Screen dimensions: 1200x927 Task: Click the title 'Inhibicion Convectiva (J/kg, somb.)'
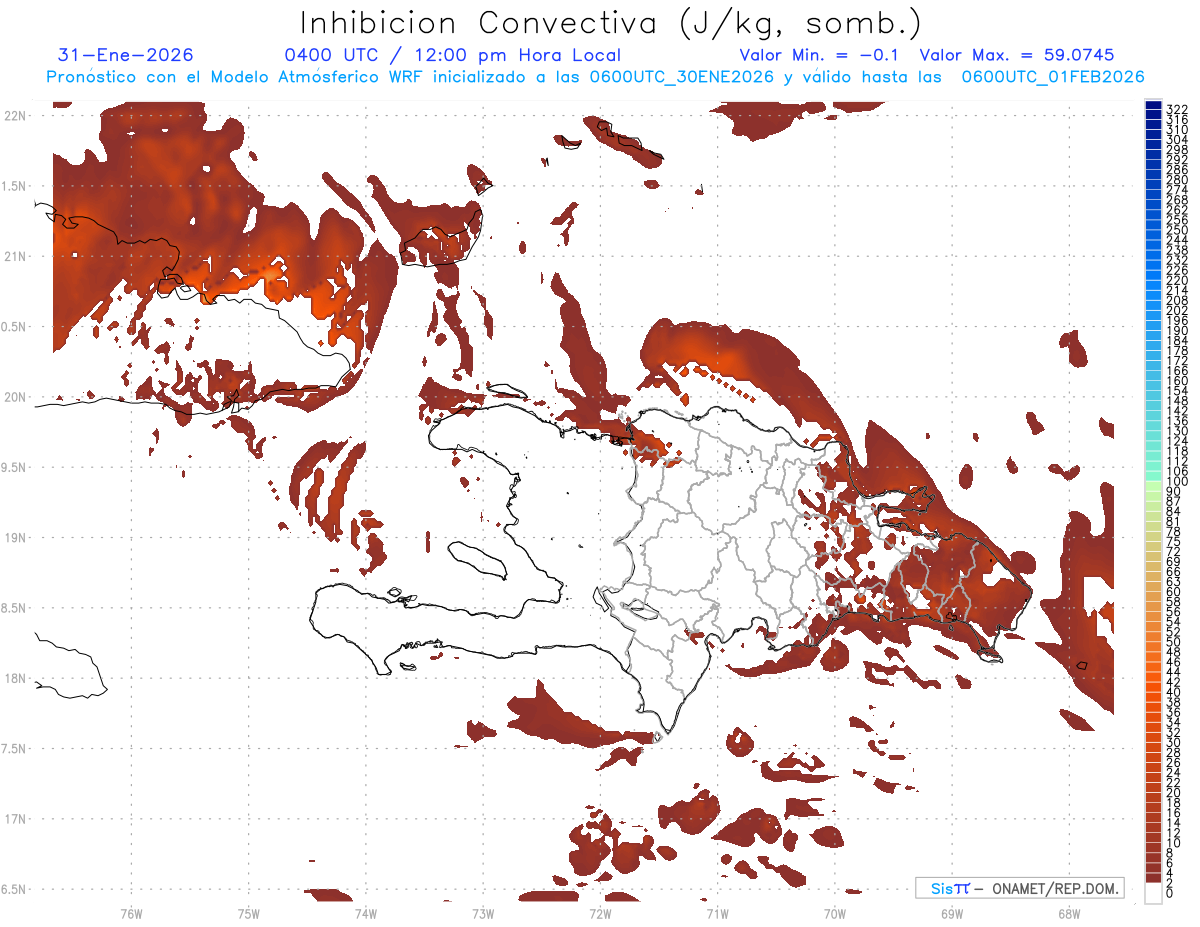point(611,24)
